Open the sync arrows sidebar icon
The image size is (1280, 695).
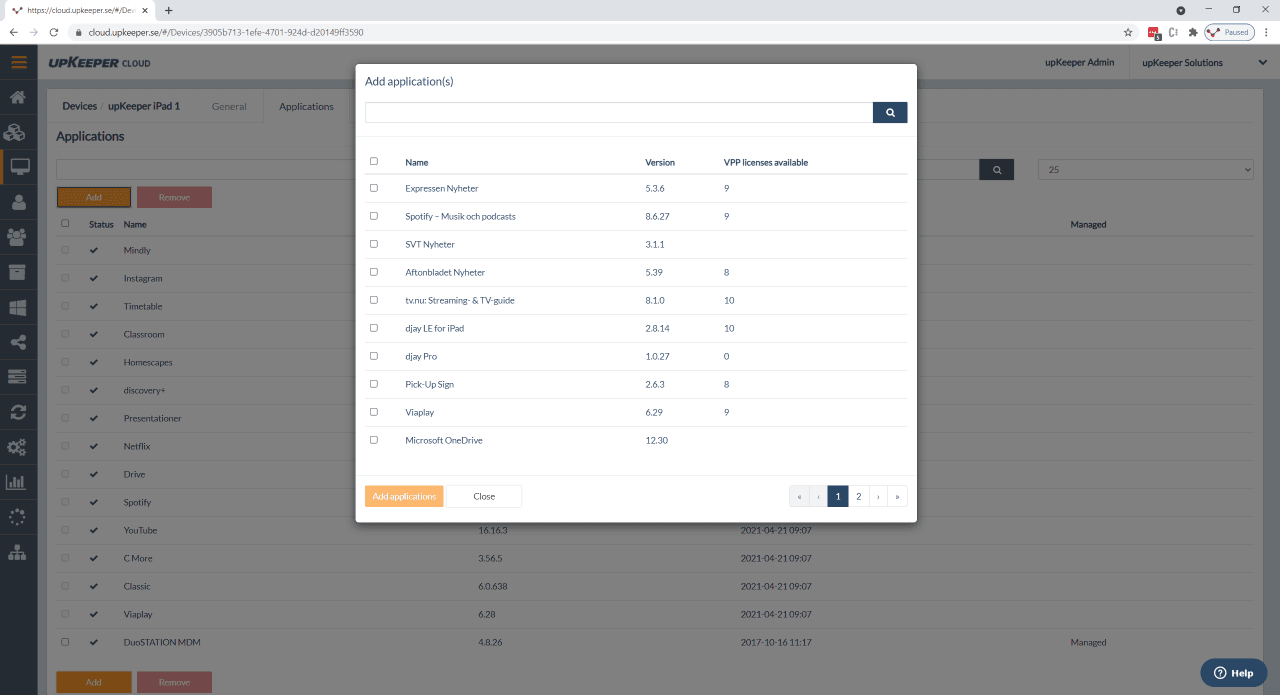[18, 411]
